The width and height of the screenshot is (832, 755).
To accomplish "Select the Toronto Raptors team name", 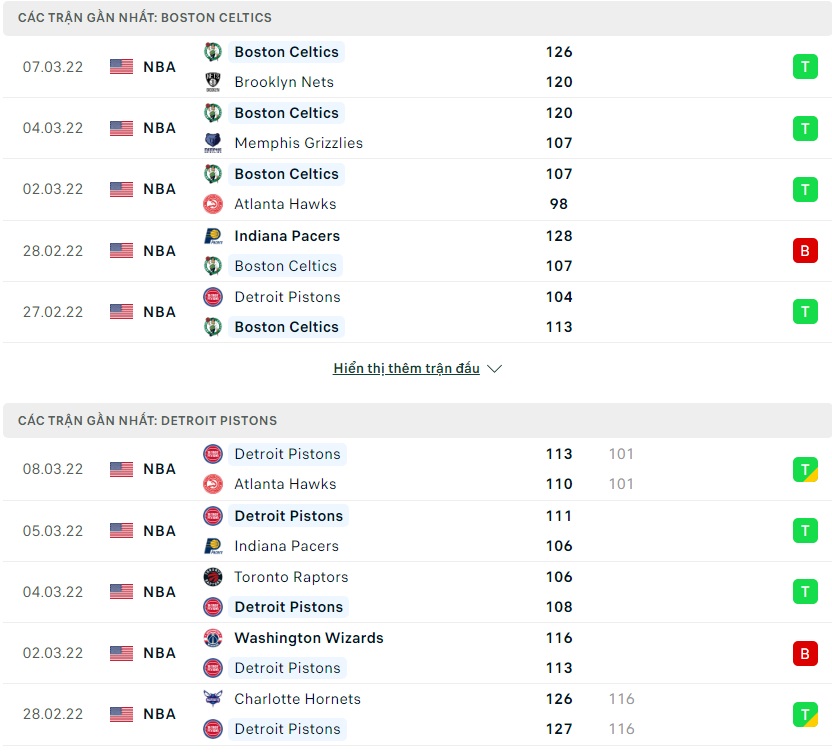I will tap(291, 577).
